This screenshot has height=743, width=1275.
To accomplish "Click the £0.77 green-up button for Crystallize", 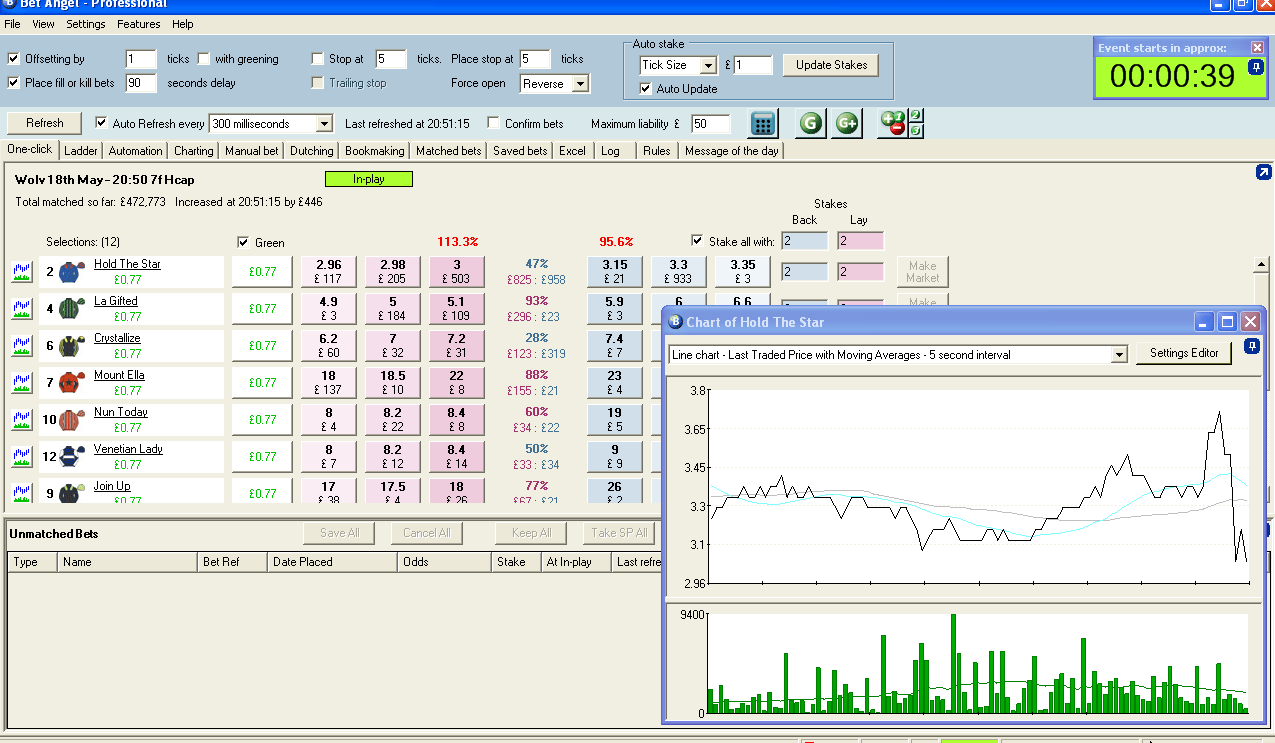I will (262, 346).
